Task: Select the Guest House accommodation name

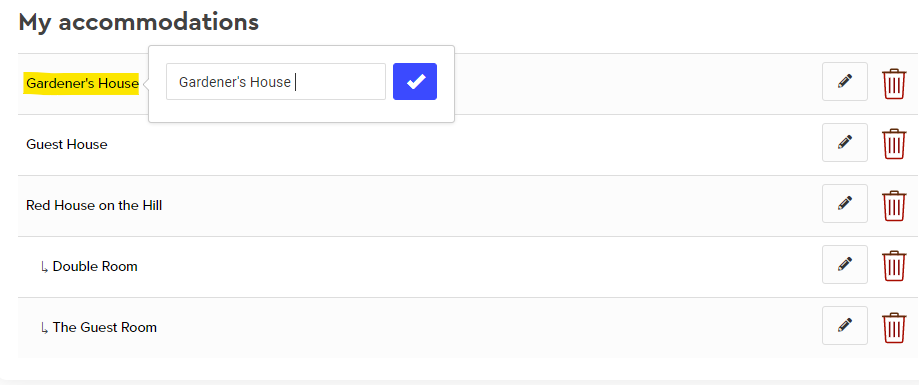Action: coord(67,144)
